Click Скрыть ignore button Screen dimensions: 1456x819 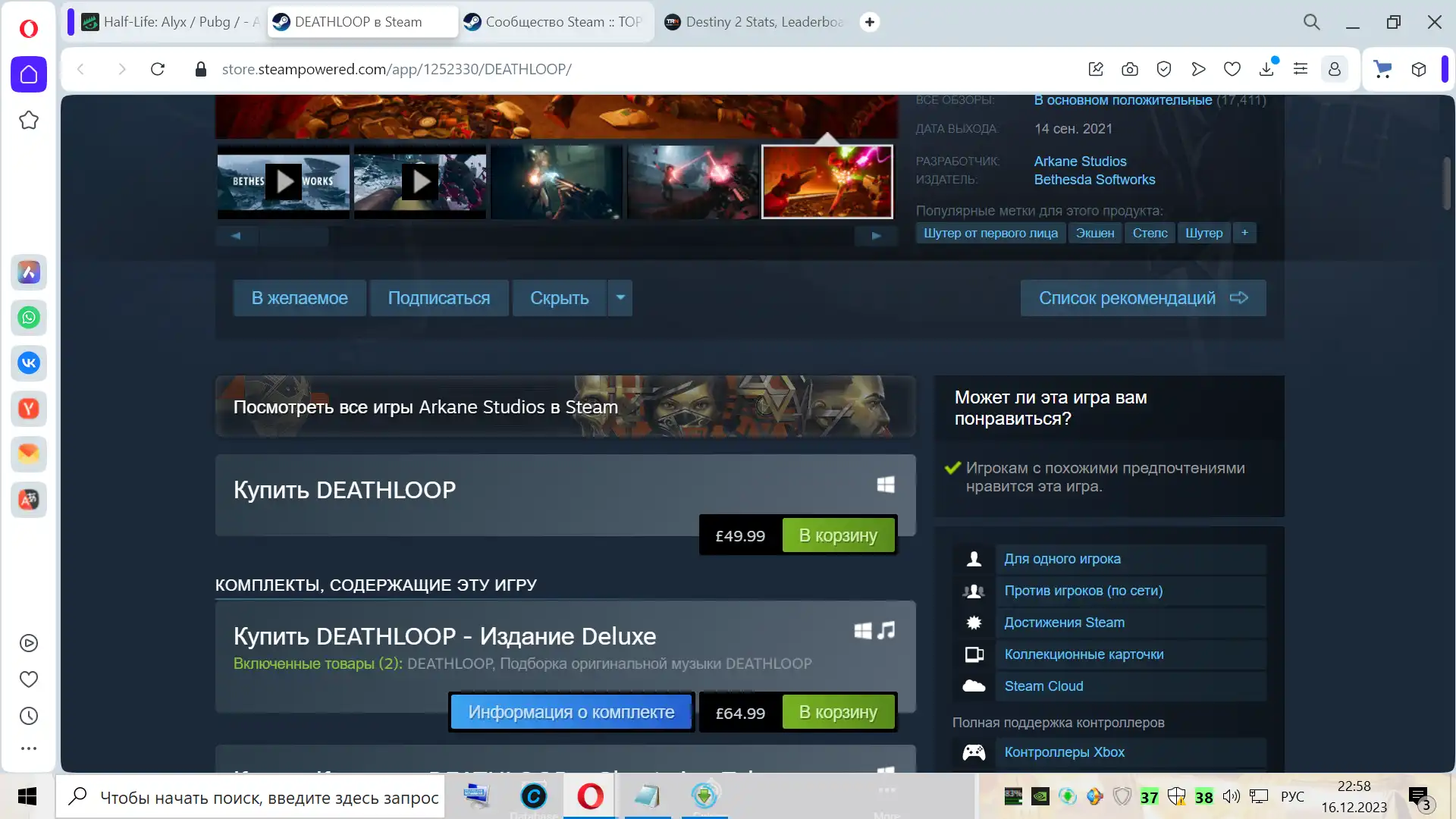point(560,298)
